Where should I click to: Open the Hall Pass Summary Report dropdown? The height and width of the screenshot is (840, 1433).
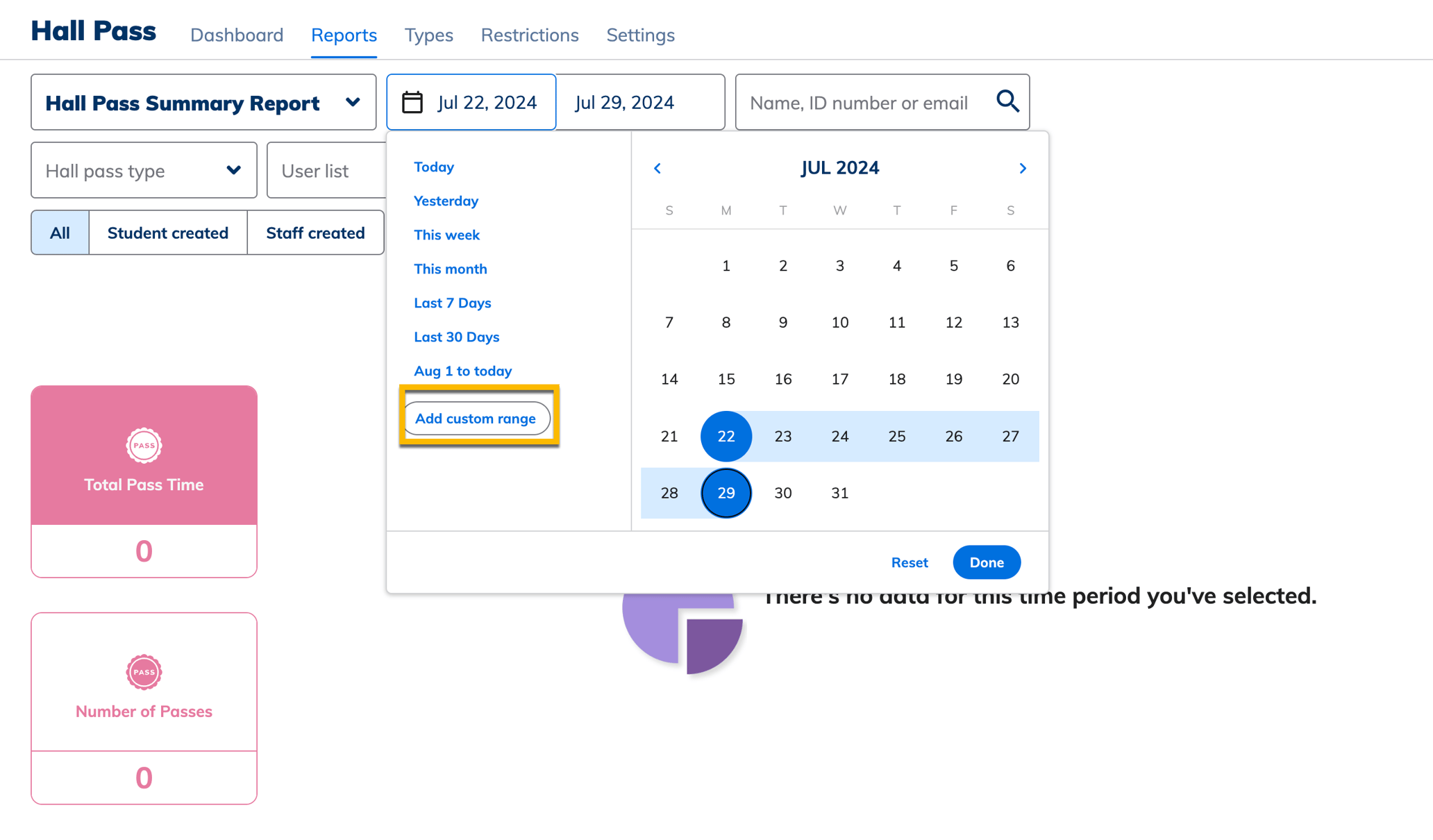click(x=203, y=103)
